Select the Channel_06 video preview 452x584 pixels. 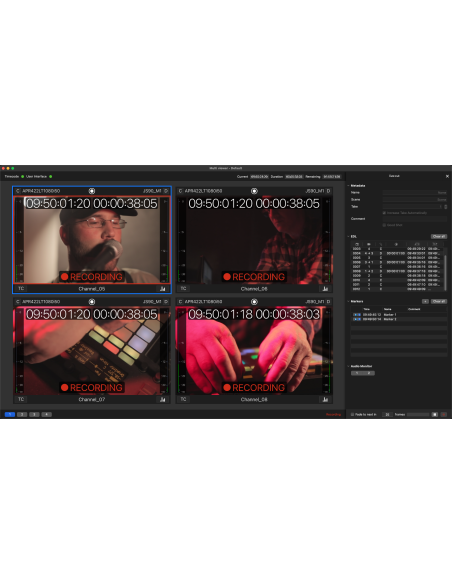pos(254,240)
